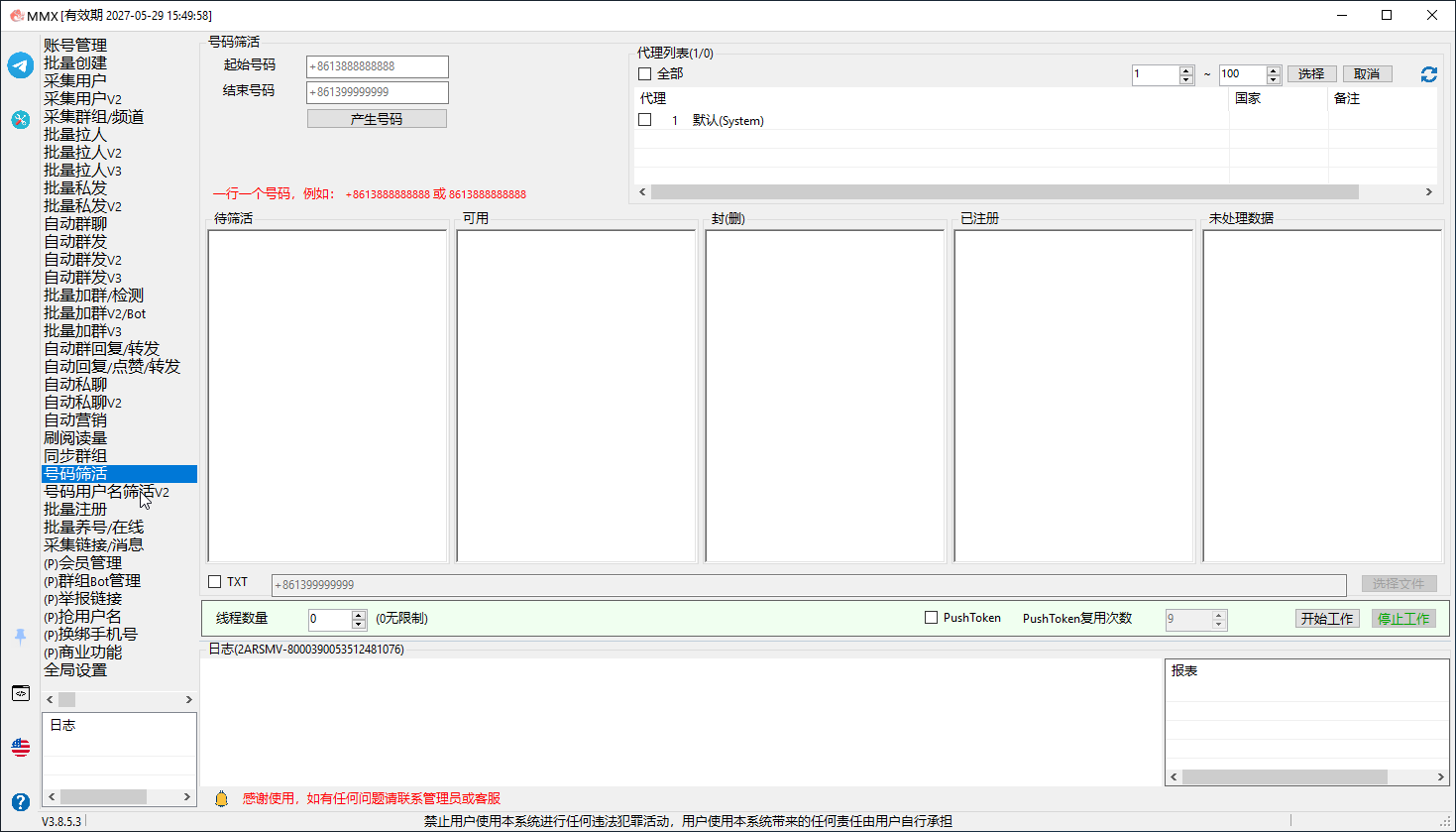Select 同步群组 menu item

75,456
